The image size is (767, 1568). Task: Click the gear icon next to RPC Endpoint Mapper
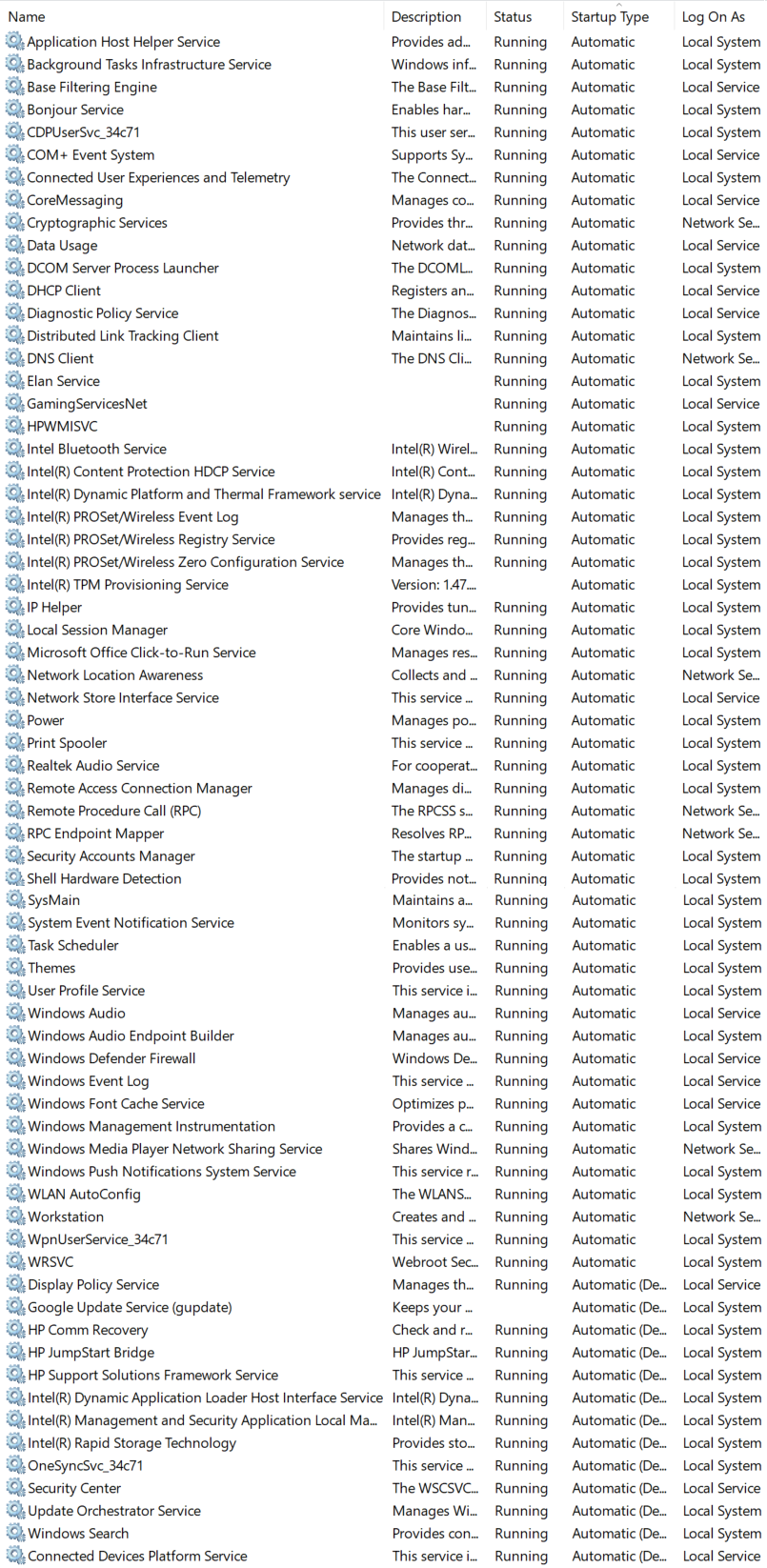pyautogui.click(x=14, y=834)
